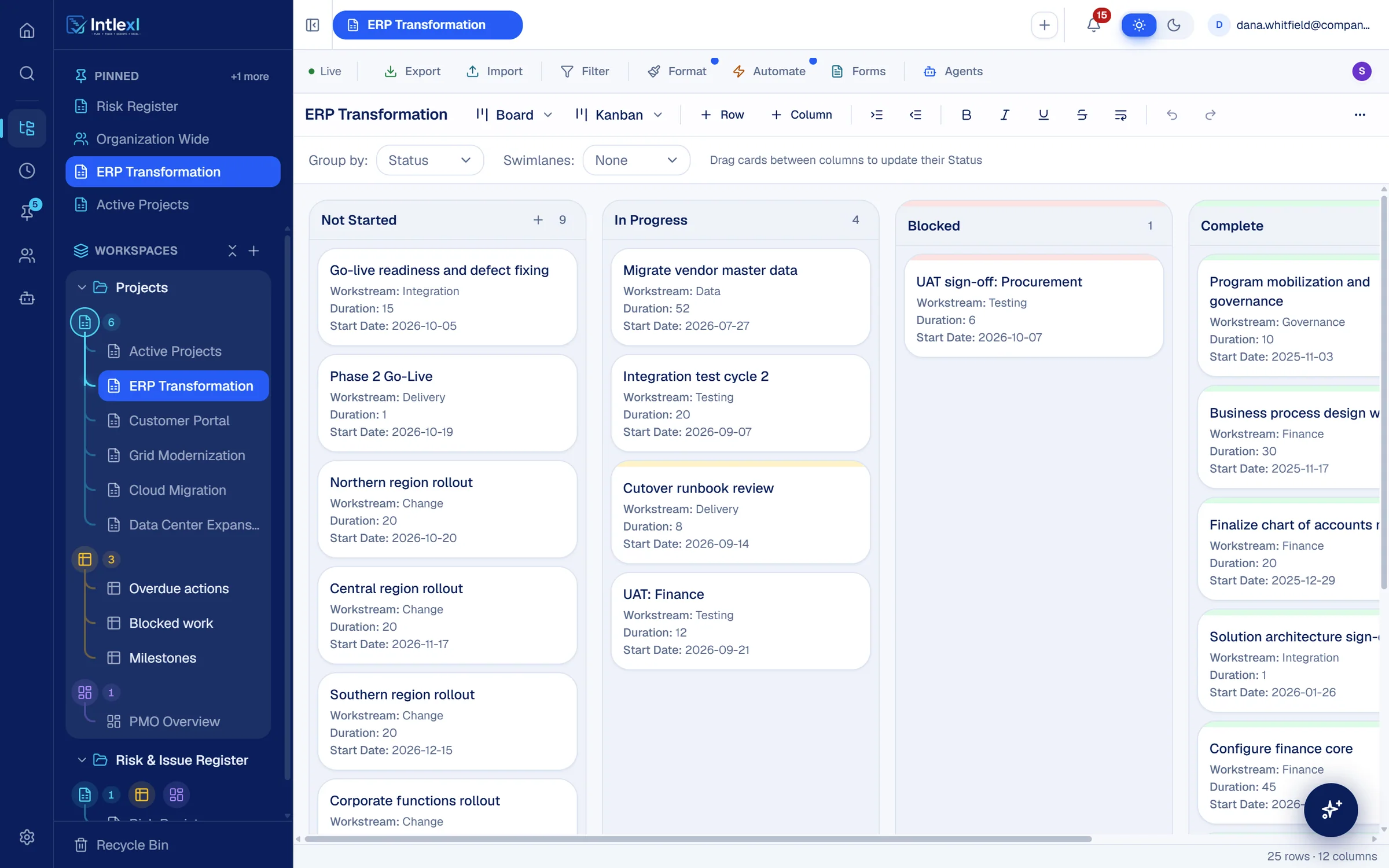The image size is (1389, 868).
Task: Open notifications bell with 15 badge
Action: (1094, 25)
